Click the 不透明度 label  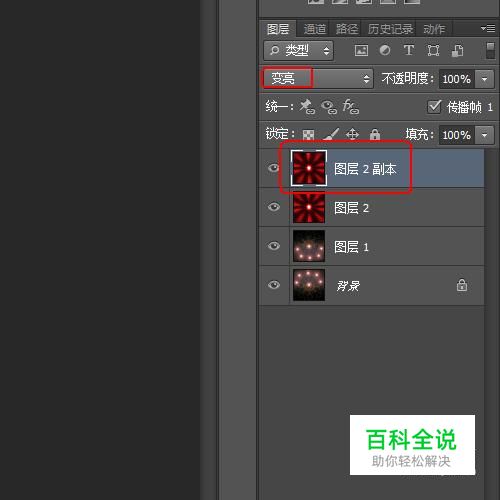click(x=408, y=79)
